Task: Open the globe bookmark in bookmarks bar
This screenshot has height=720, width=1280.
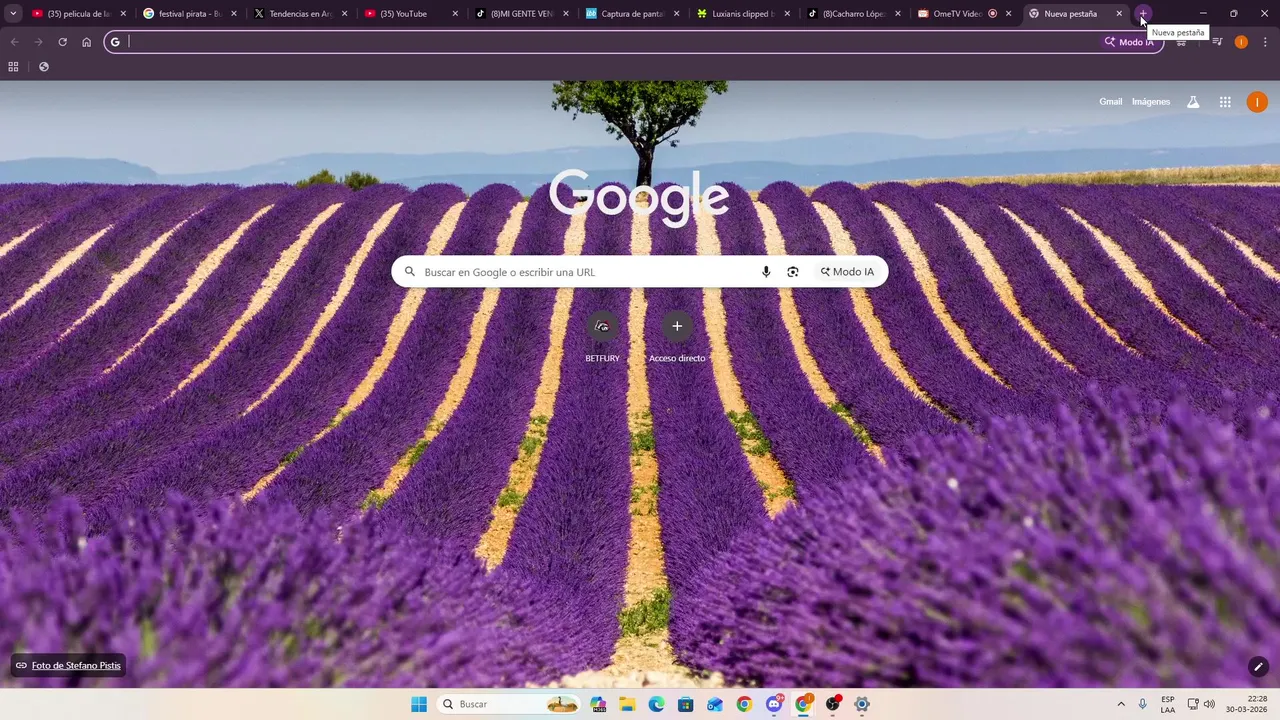Action: pyautogui.click(x=44, y=67)
